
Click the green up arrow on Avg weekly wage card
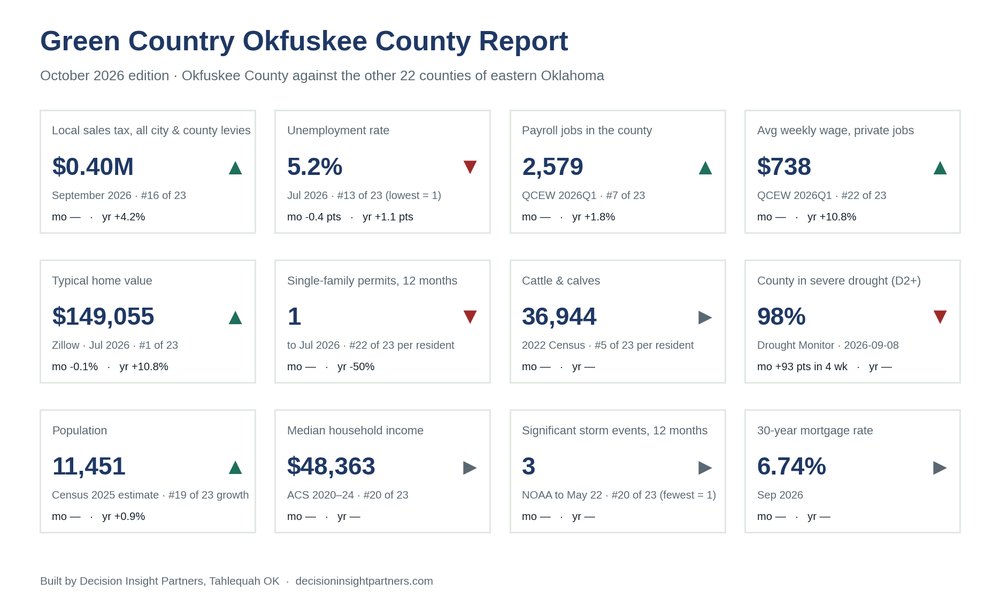pyautogui.click(x=940, y=168)
